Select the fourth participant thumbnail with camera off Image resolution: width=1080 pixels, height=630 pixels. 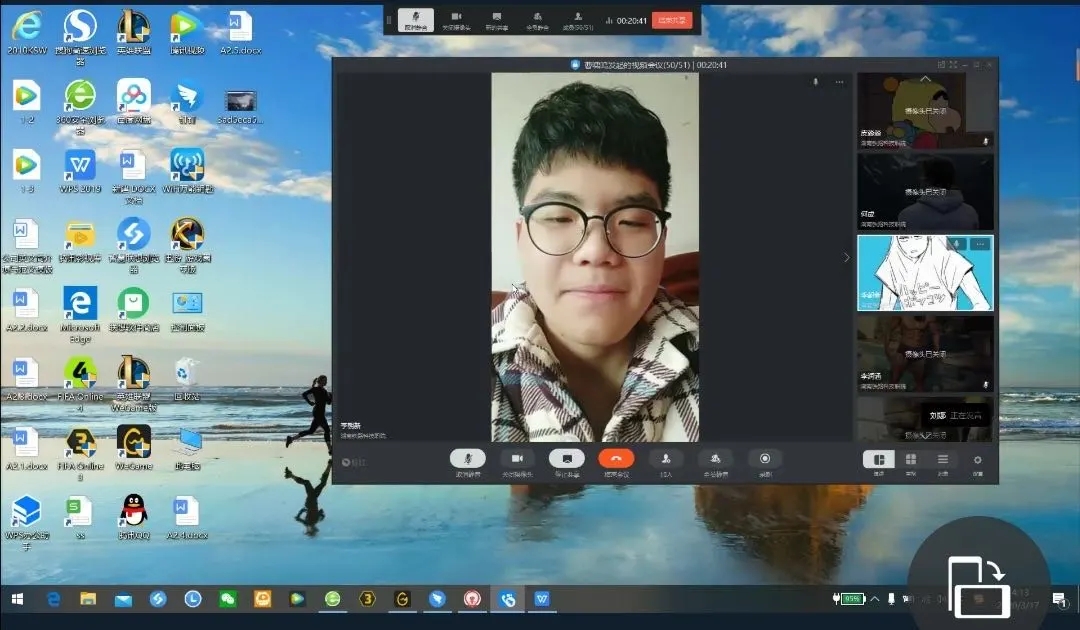tap(925, 354)
